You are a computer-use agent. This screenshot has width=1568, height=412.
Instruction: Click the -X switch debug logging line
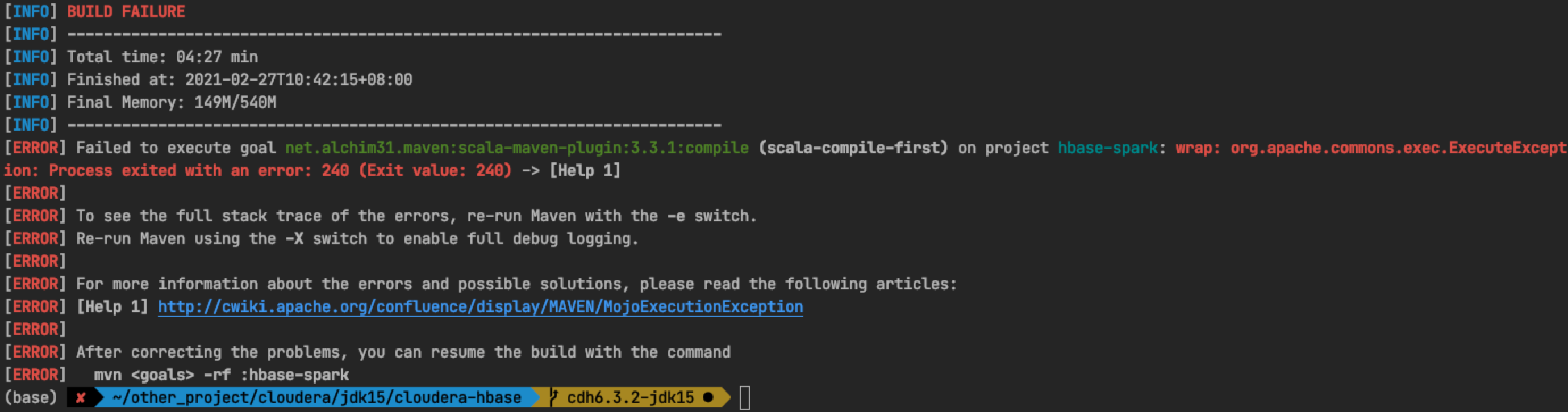tap(357, 239)
